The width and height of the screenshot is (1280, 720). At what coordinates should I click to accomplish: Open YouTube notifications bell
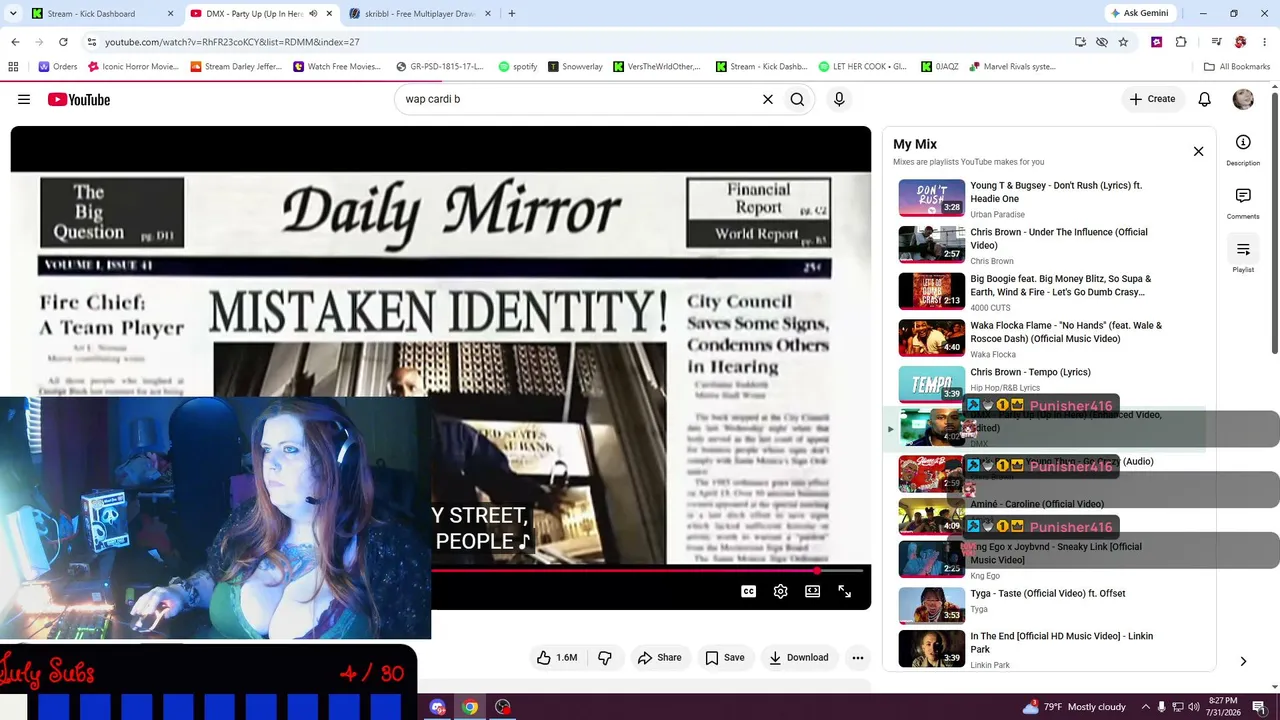click(x=1205, y=99)
